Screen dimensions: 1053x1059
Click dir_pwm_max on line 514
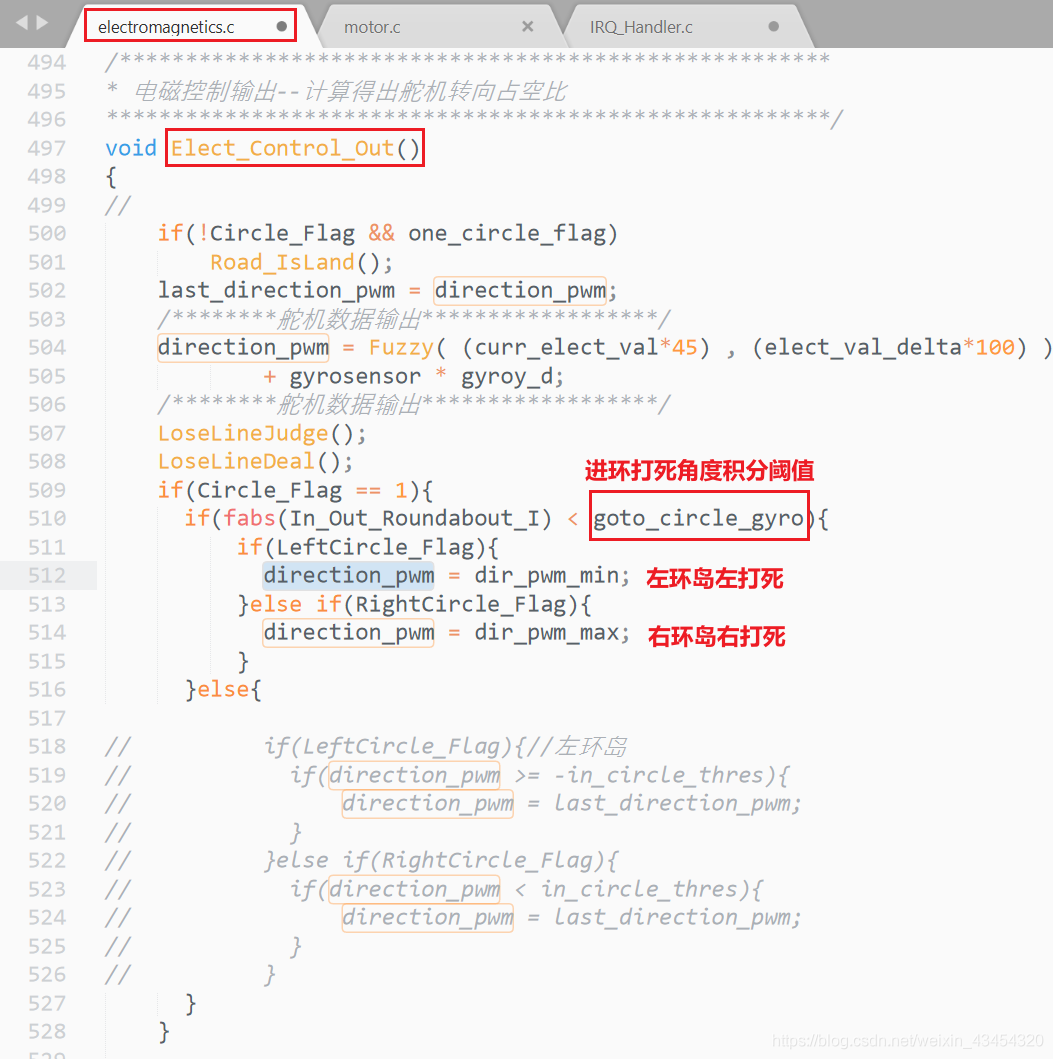tap(546, 632)
